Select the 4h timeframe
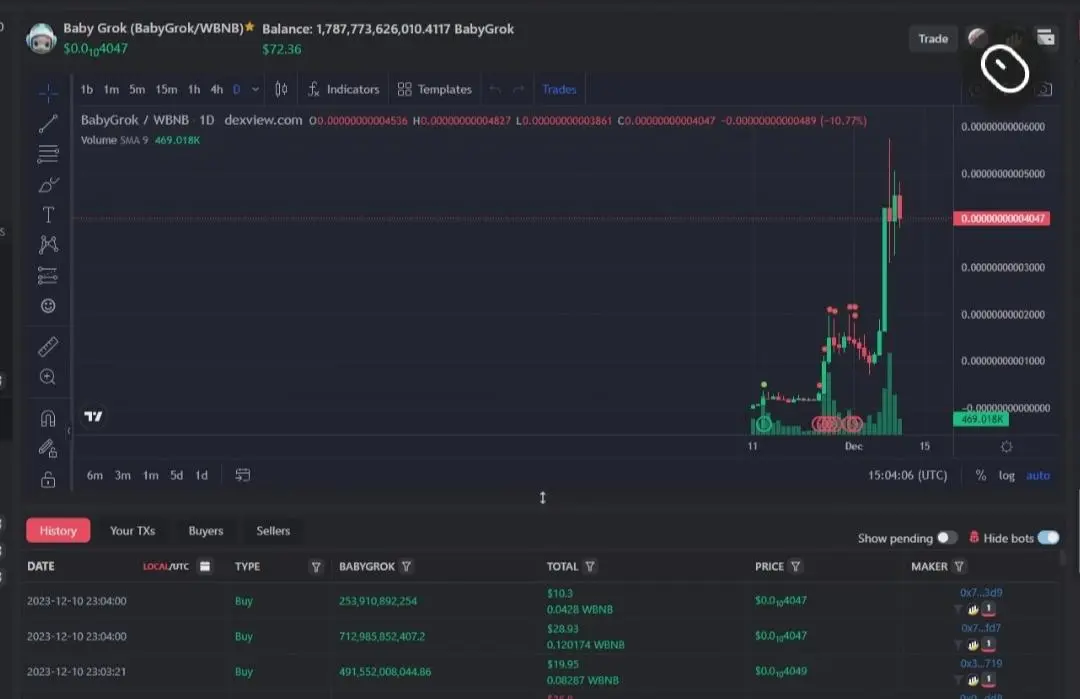Viewport: 1080px width, 699px height. click(216, 89)
